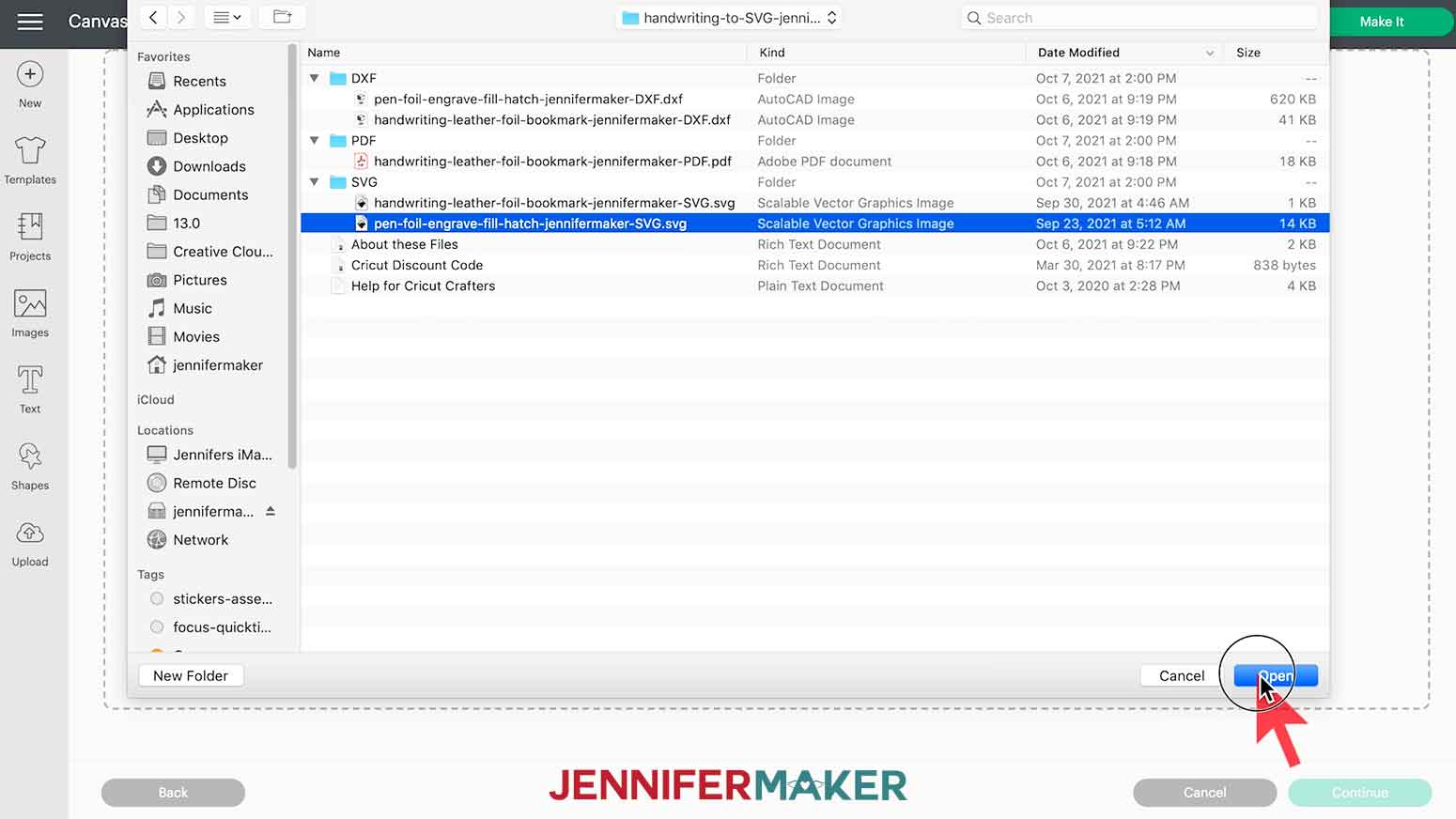Sort by Name column header
The width and height of the screenshot is (1456, 819).
point(526,53)
